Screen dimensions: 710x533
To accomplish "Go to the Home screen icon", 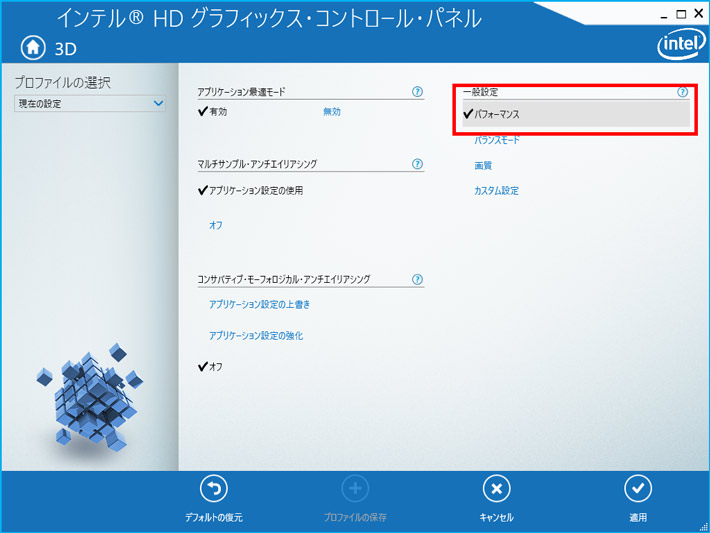I will click(33, 48).
